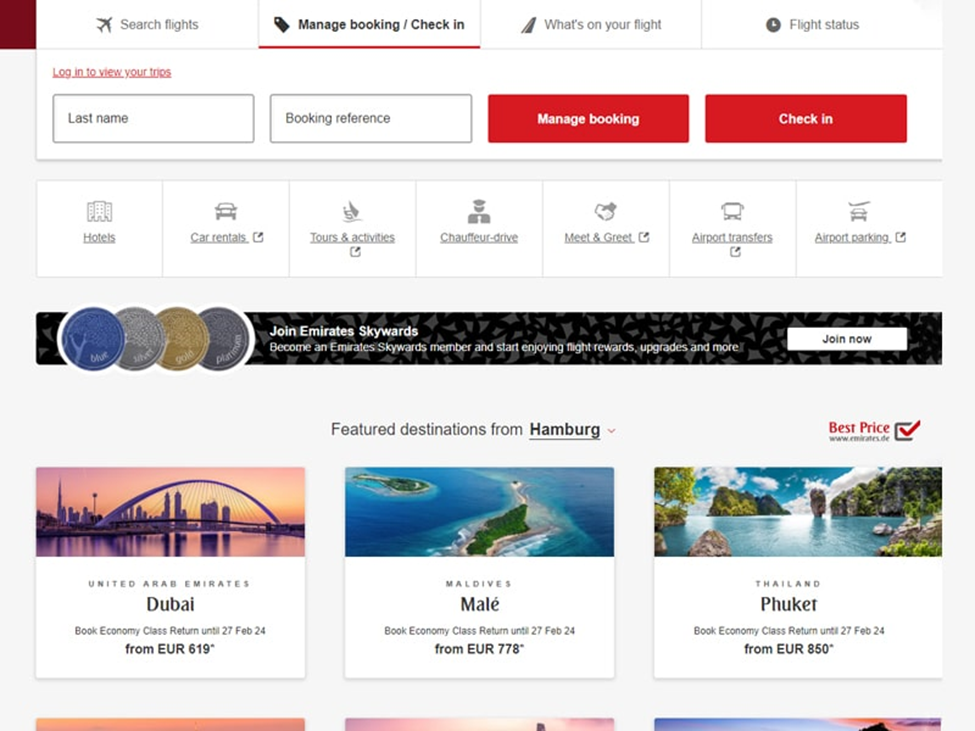The image size is (975, 731).
Task: Open the Airport parking icon
Action: [x=859, y=211]
